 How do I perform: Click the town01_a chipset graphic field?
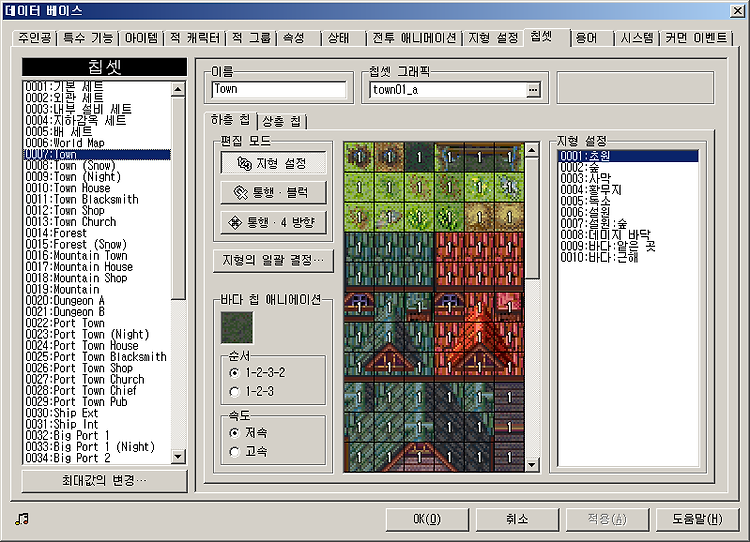(448, 90)
